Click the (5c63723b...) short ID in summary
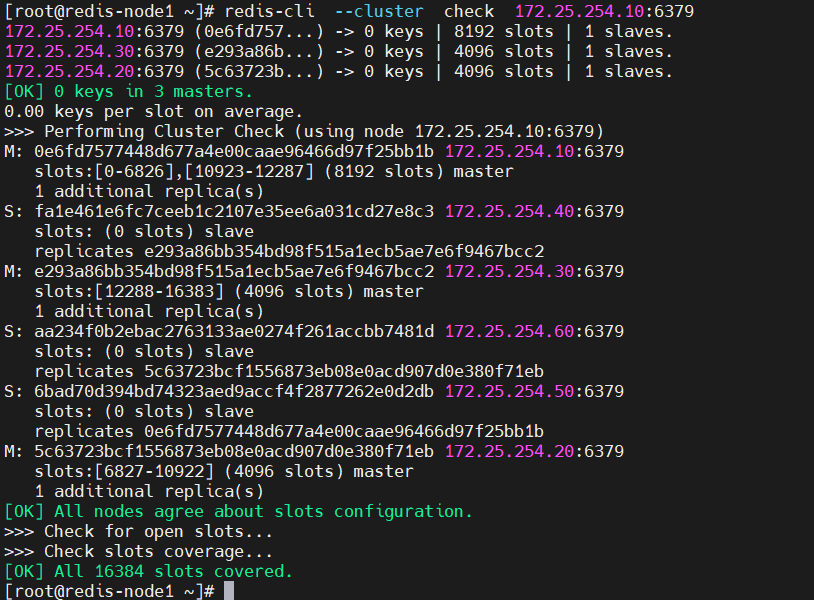The image size is (814, 600). [x=259, y=71]
